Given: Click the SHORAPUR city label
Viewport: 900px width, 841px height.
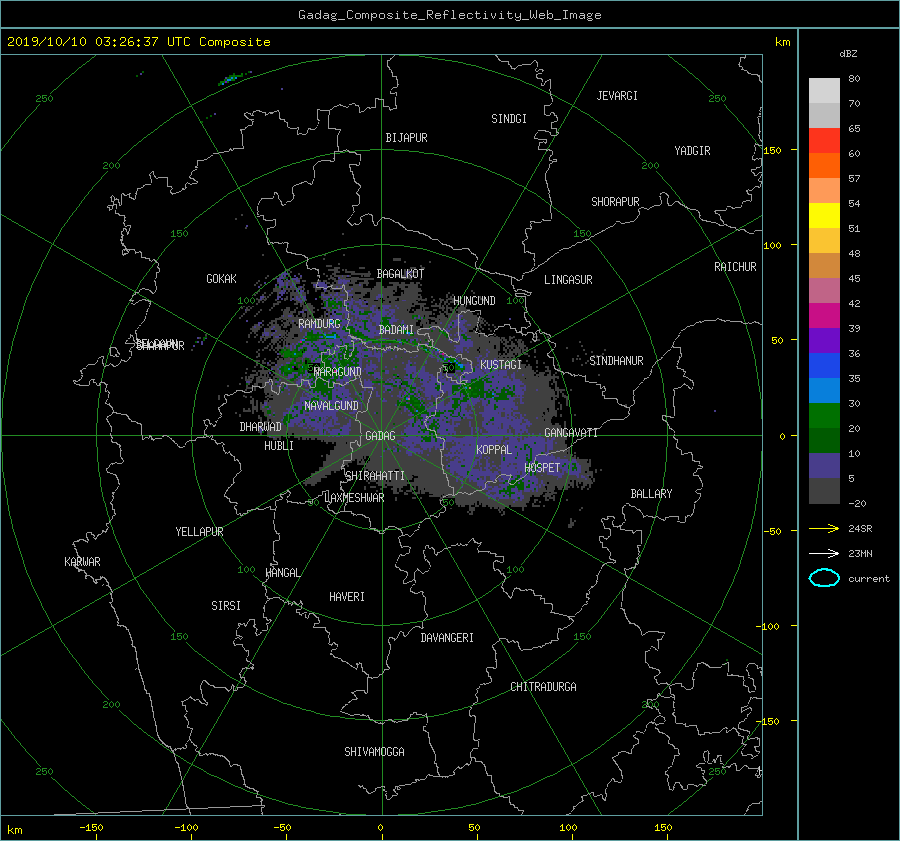Looking at the screenshot, I should tap(615, 202).
